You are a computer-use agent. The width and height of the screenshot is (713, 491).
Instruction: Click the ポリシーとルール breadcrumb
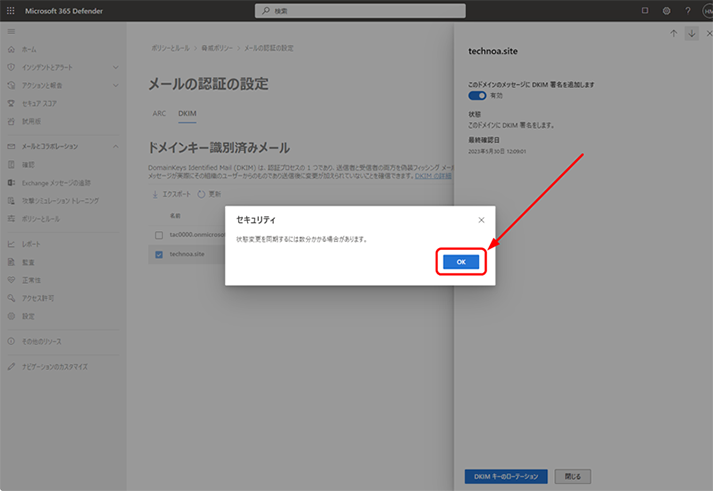pos(171,48)
